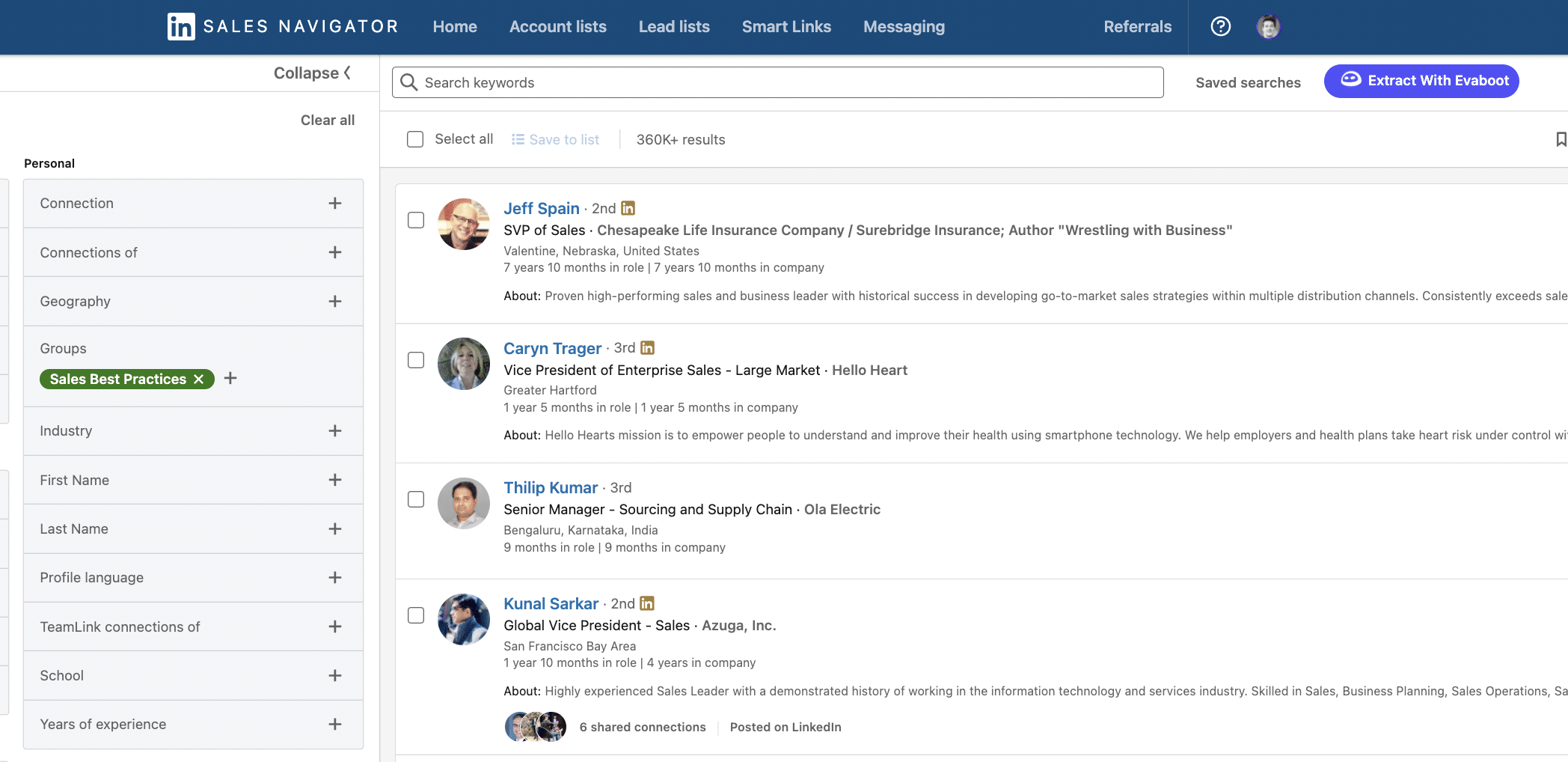
Task: Select the checkbox for Jeff Spain
Action: 416,220
